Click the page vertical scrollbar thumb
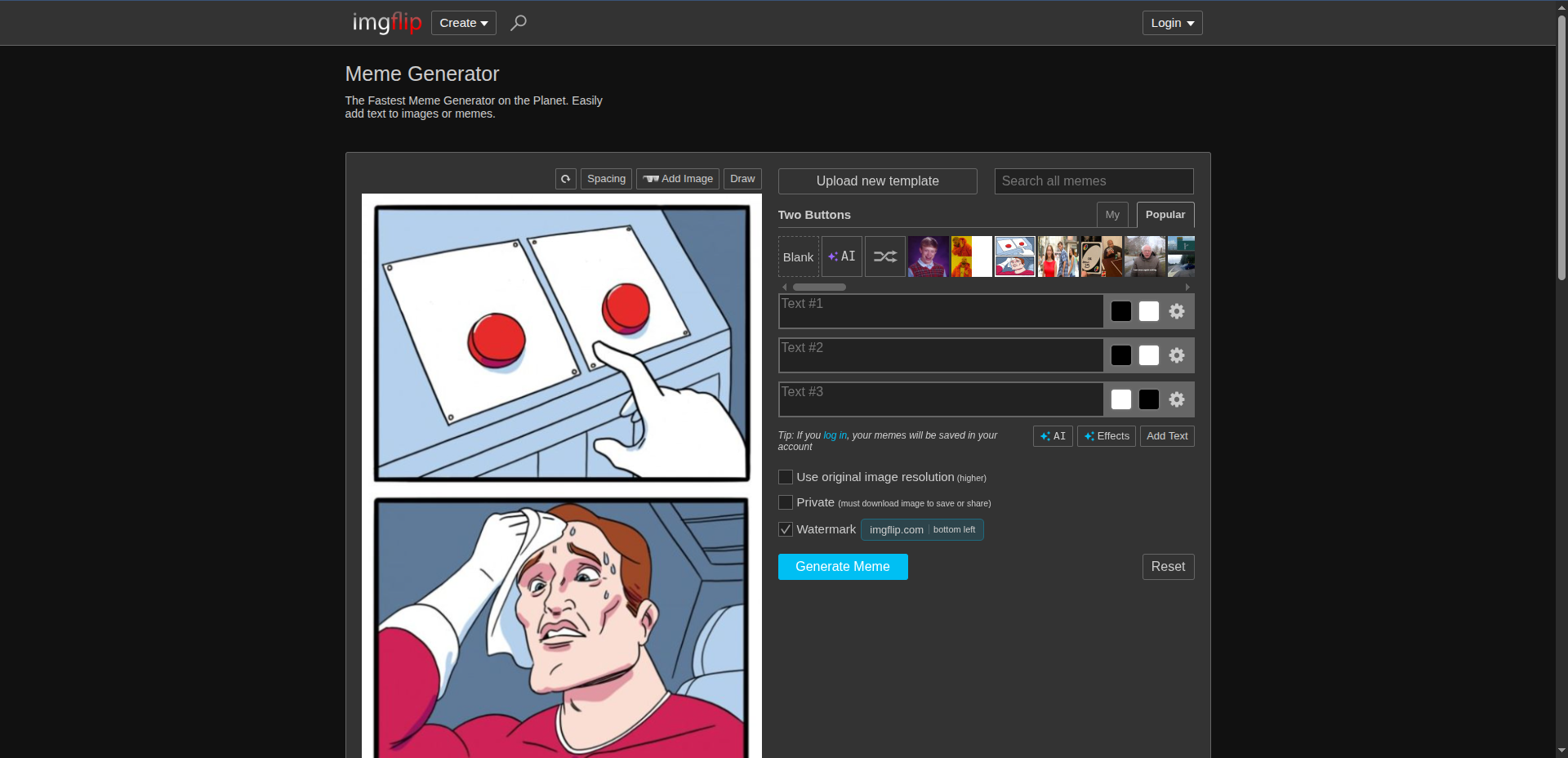This screenshot has height=758, width=1568. pyautogui.click(x=1561, y=147)
